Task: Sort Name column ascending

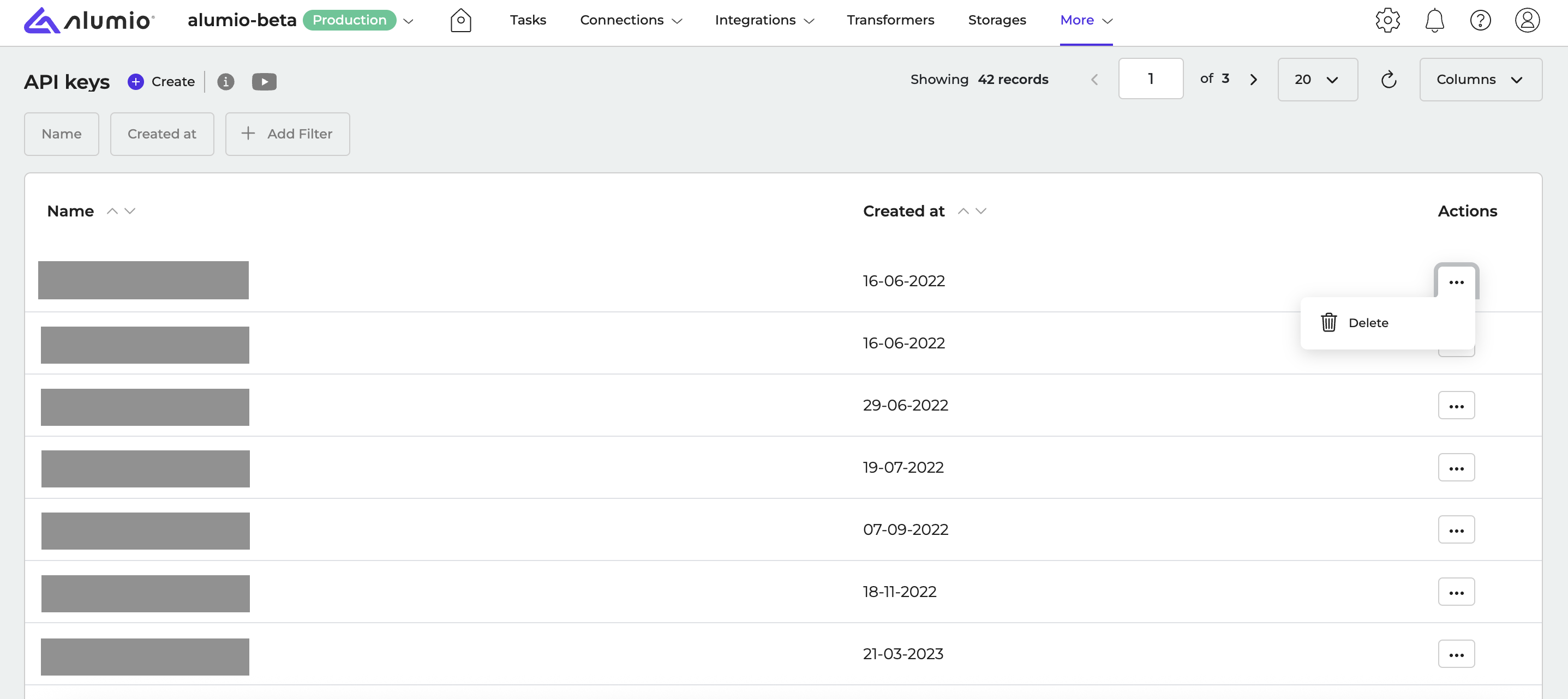Action: tap(112, 210)
